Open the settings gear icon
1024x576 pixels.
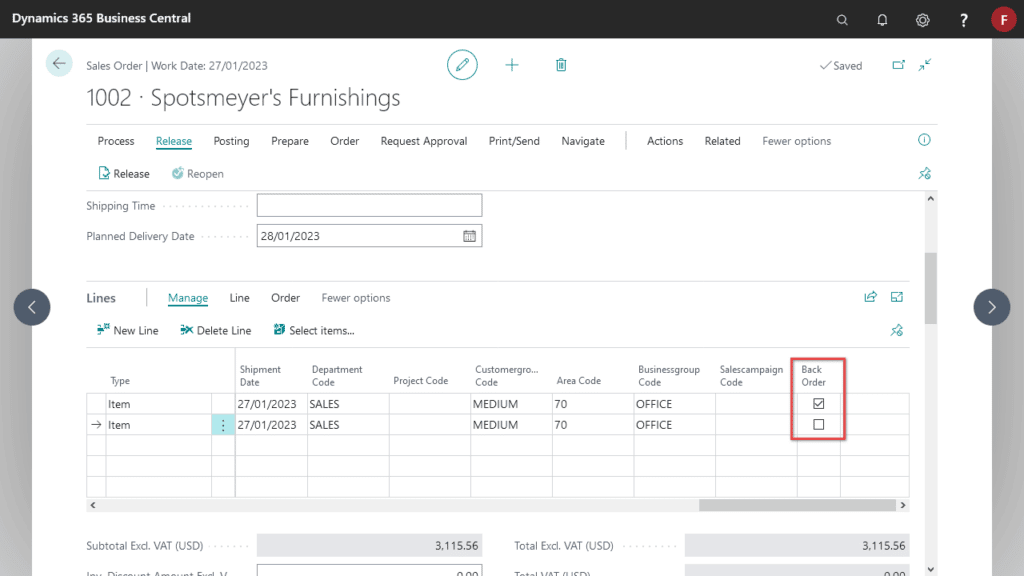pos(923,19)
